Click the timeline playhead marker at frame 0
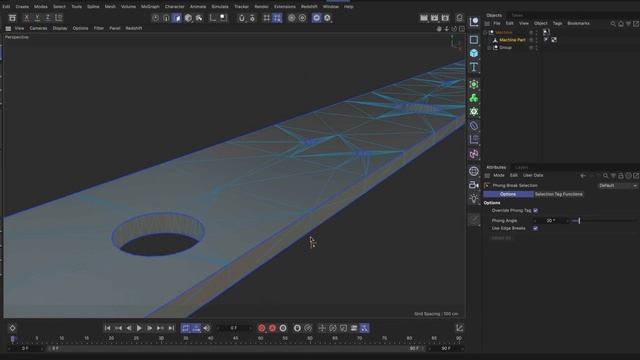 point(13,339)
